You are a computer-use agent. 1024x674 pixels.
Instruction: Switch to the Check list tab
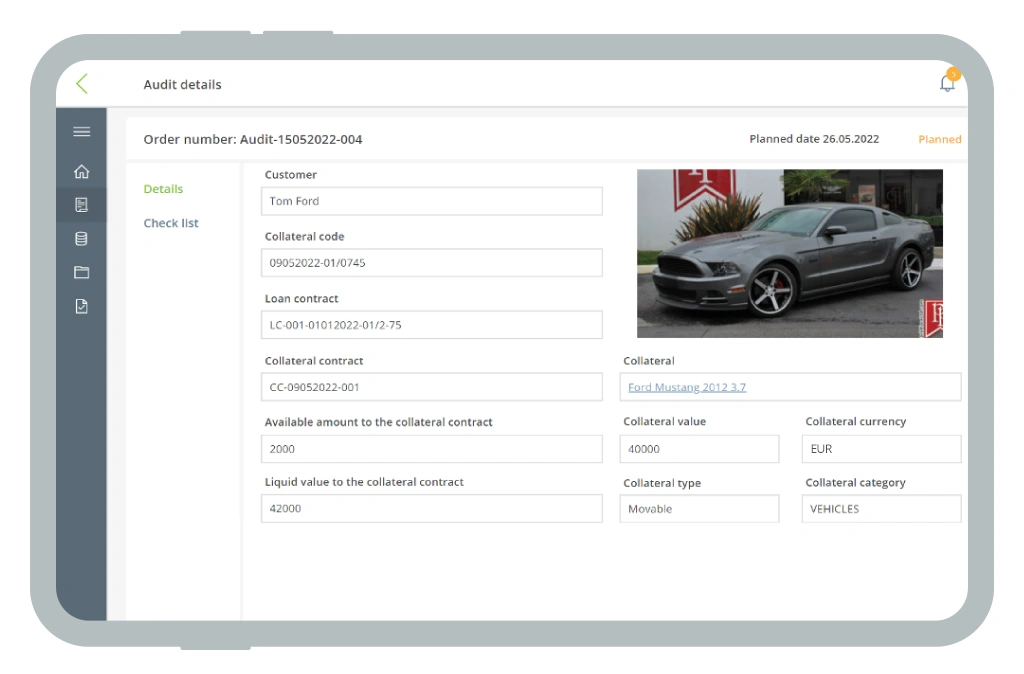click(171, 223)
